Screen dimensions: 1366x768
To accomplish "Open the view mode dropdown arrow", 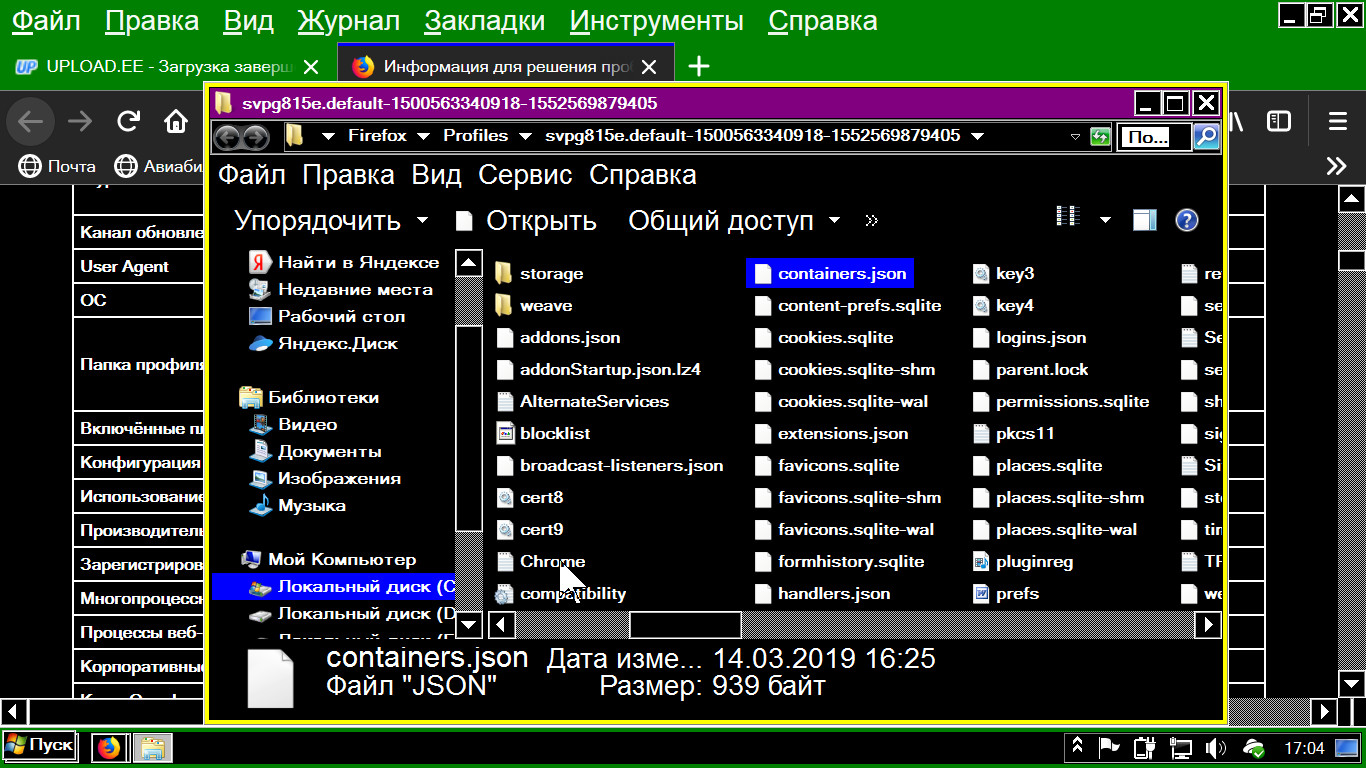I will (x=1105, y=220).
